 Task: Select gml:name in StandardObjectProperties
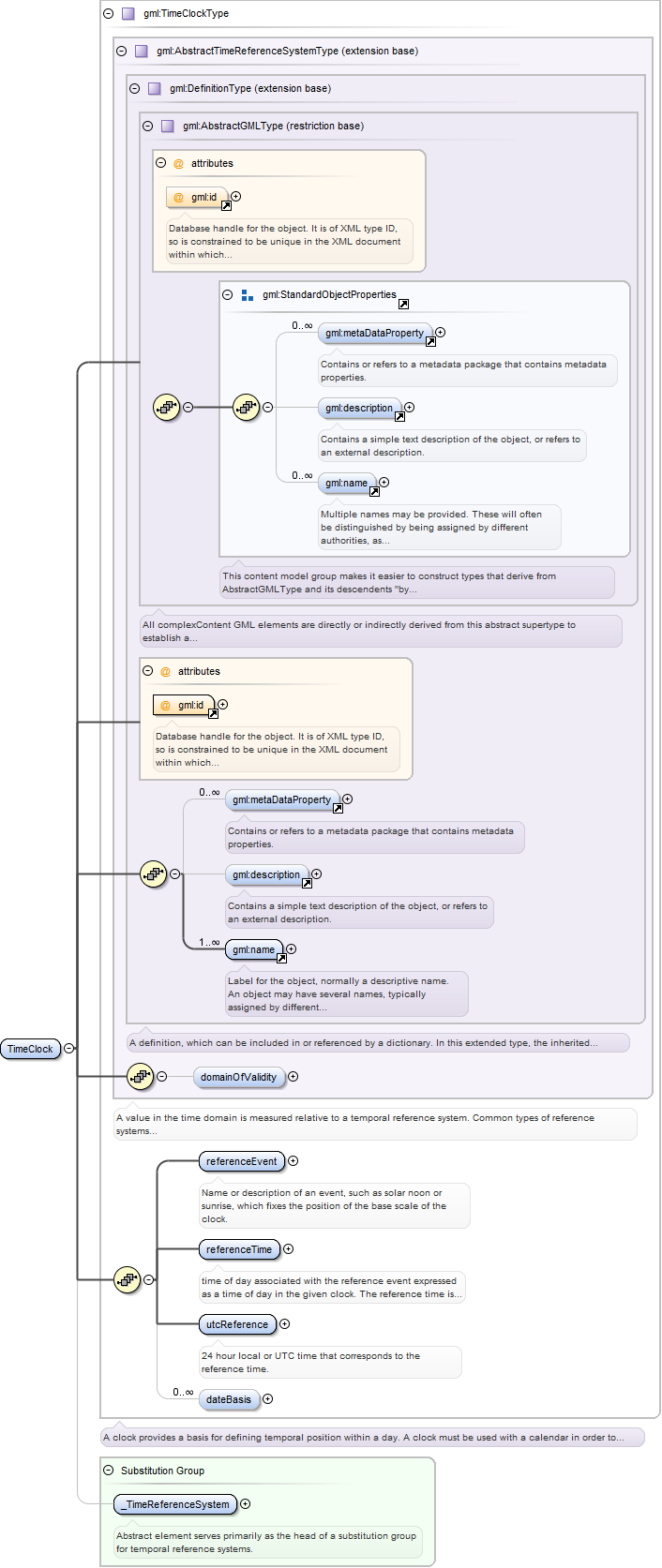[347, 483]
